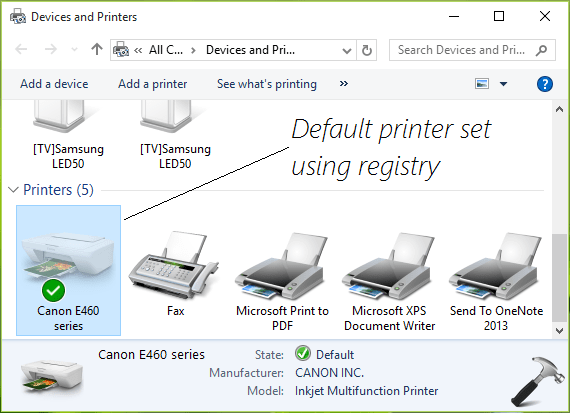Viewport: 570px width, 413px height.
Task: Select the first [TV]Samsung LED50 device
Action: tap(68, 135)
